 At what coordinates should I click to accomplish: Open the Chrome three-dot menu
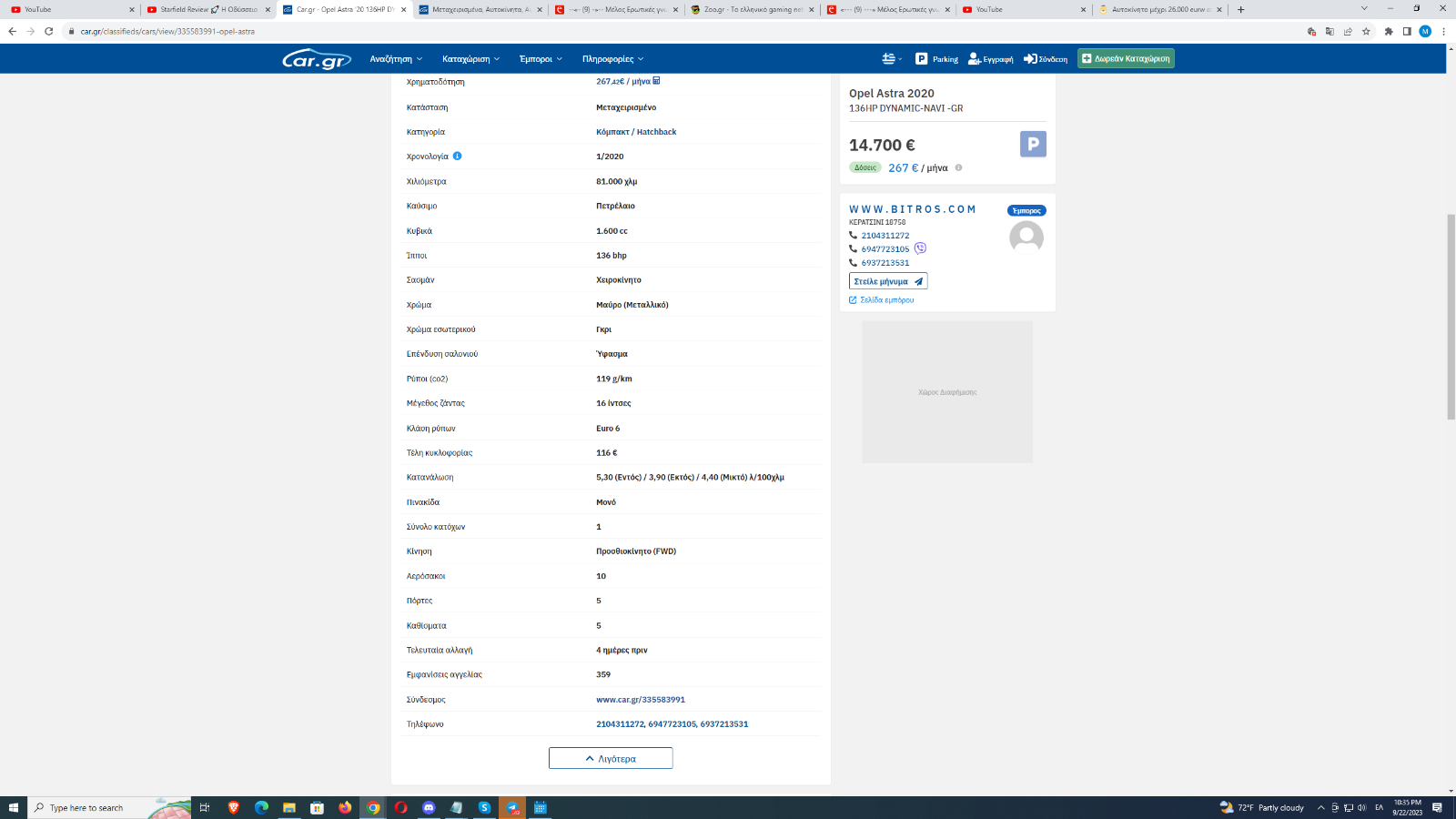(x=1443, y=31)
